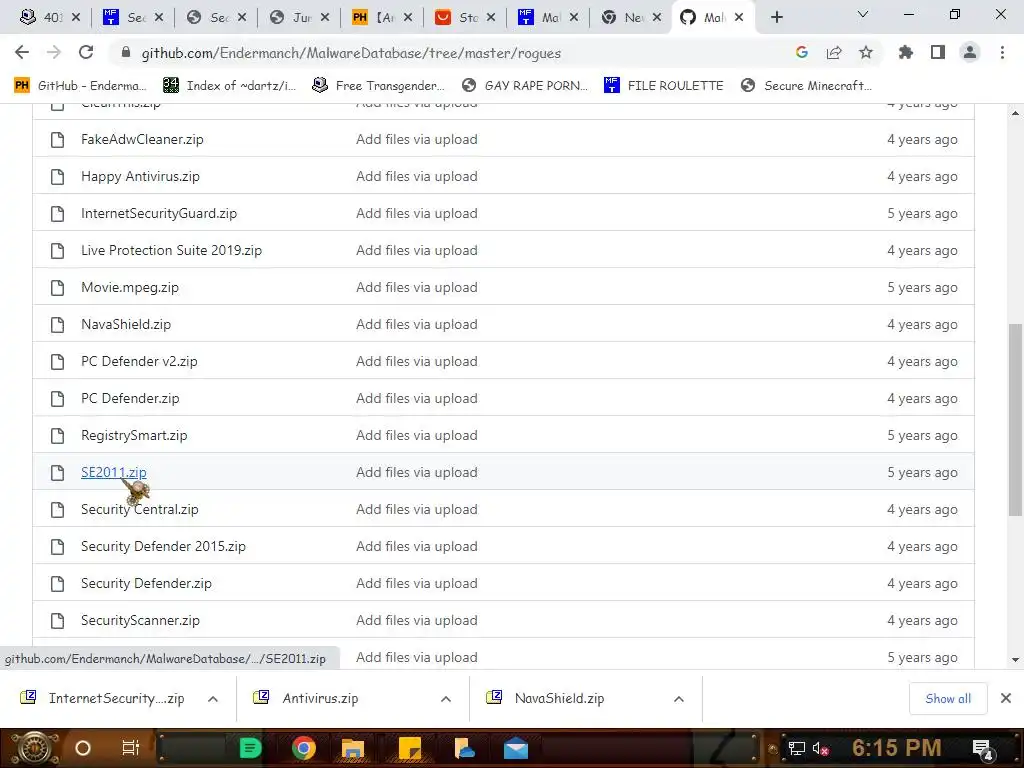Open RegistrySmart.zip file

click(x=134, y=436)
